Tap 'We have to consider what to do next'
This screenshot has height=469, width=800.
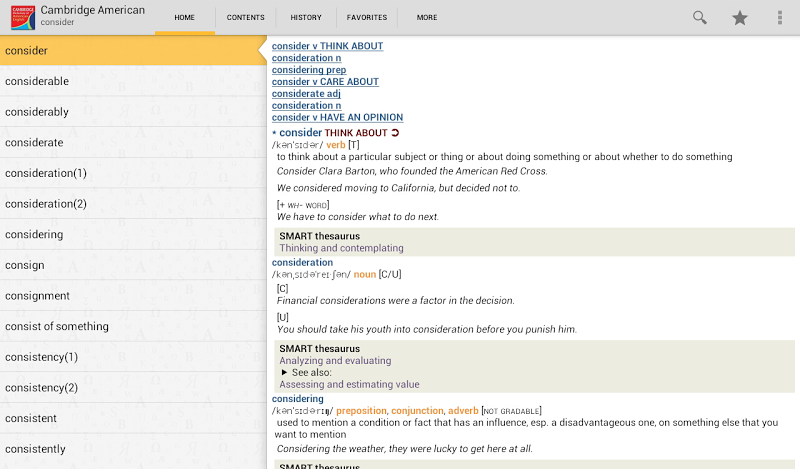click(x=358, y=217)
